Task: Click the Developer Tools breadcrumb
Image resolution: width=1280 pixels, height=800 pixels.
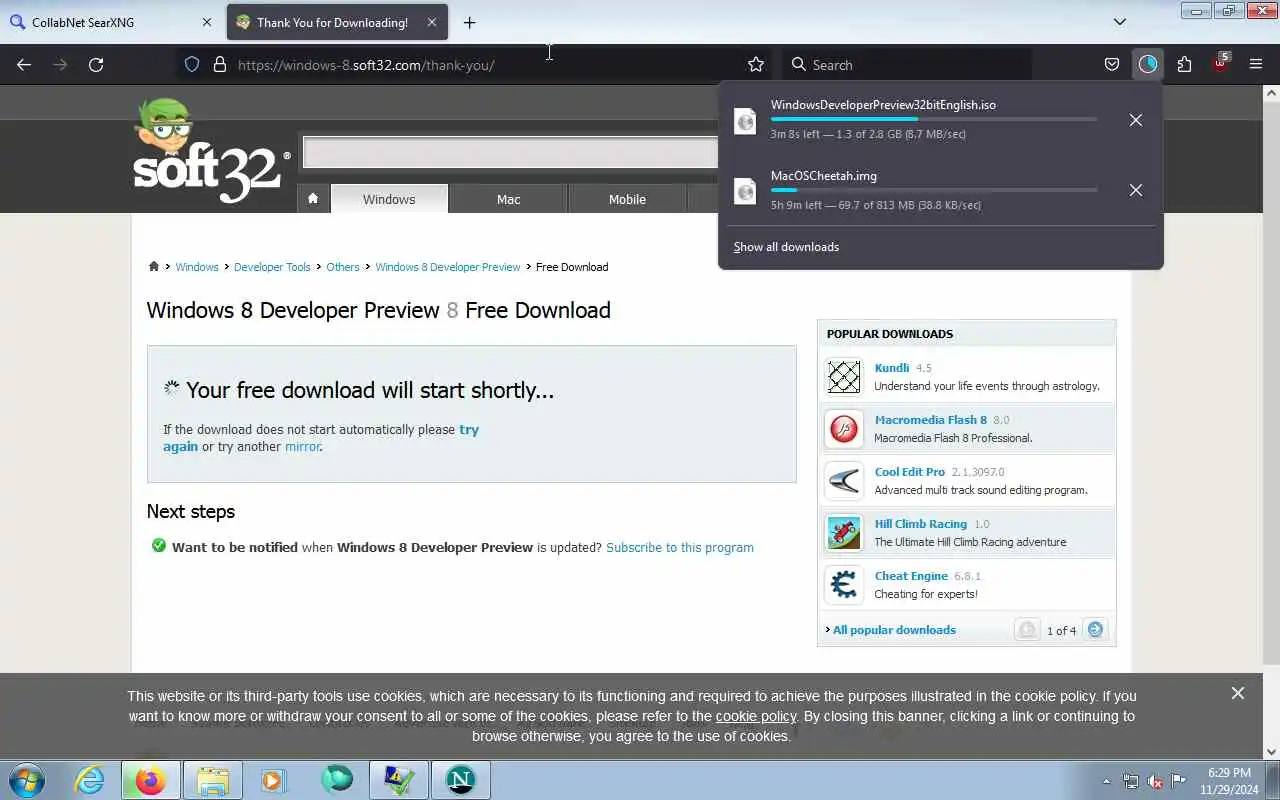Action: pos(272,267)
